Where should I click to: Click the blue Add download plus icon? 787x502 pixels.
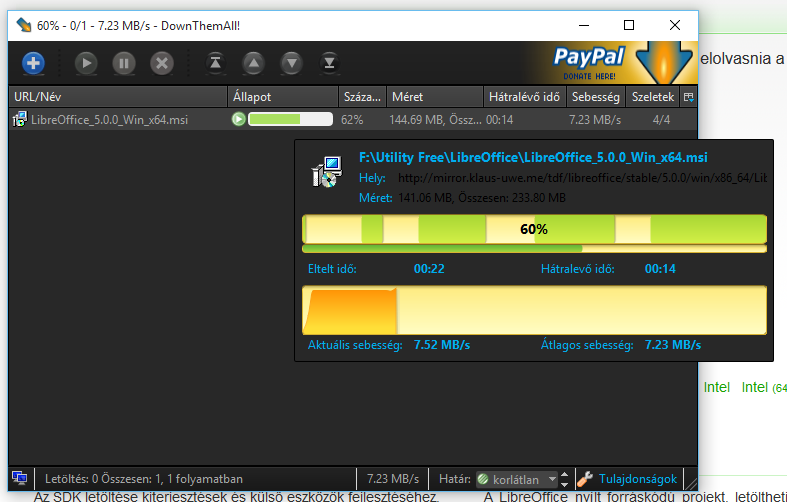34,63
